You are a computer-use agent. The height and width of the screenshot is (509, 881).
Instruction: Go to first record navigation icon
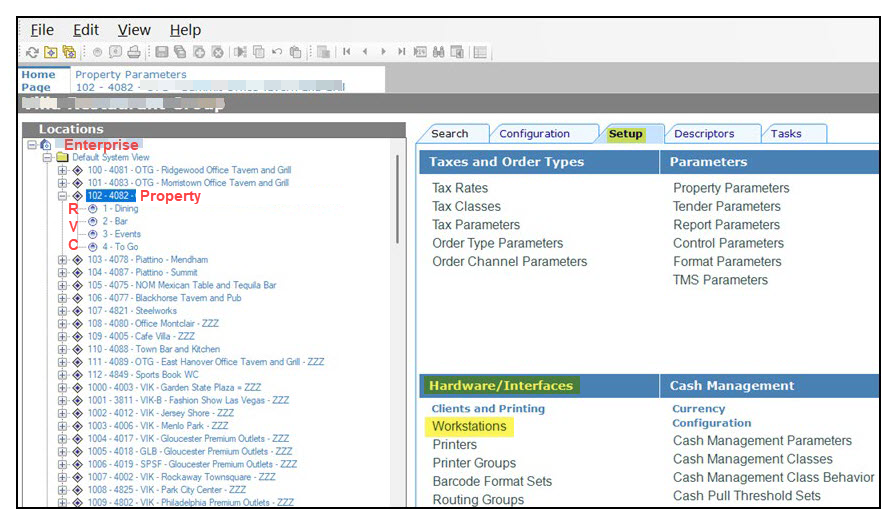347,52
